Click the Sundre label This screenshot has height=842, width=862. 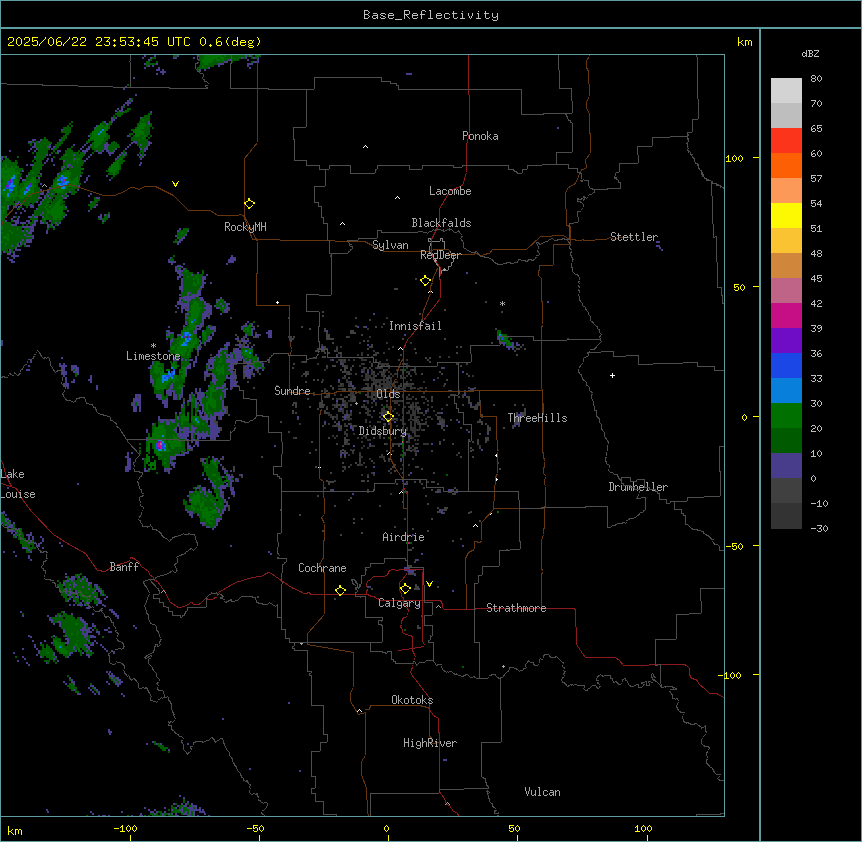tap(292, 391)
